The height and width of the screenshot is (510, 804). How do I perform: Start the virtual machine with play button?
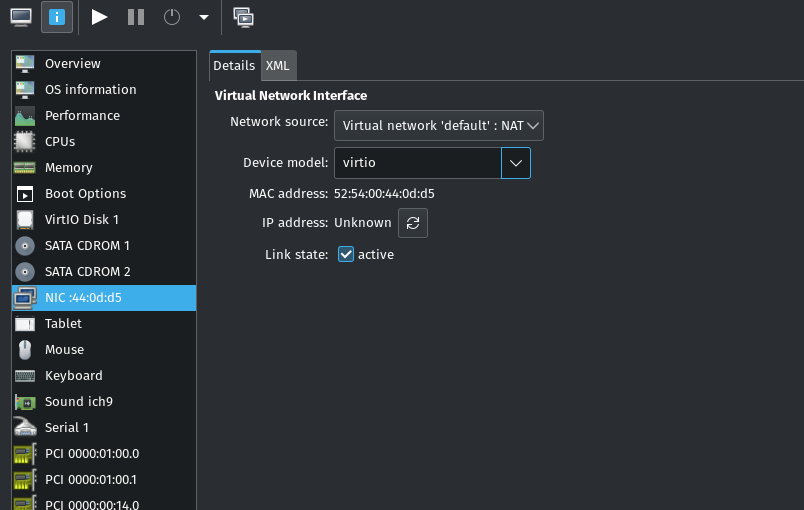click(x=99, y=17)
